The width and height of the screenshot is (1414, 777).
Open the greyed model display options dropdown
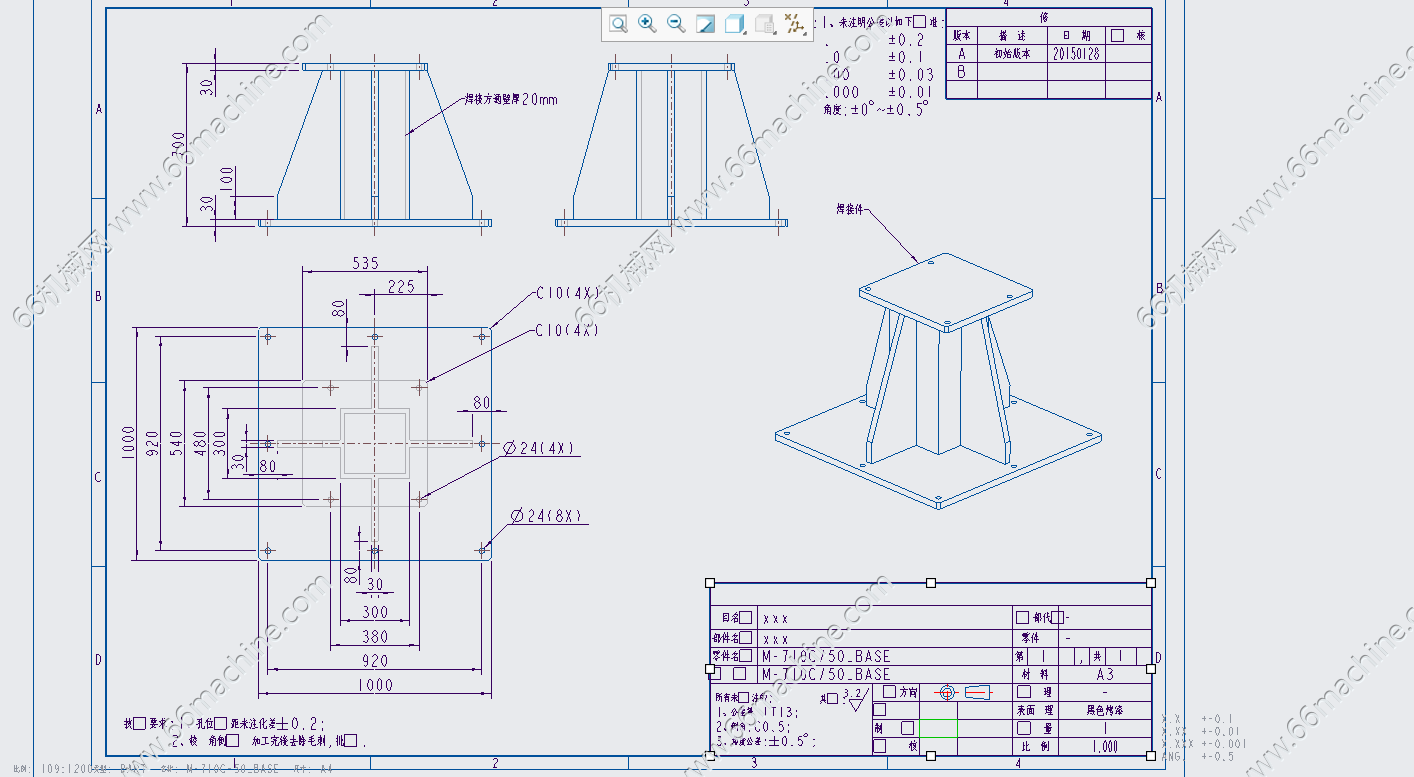766,24
